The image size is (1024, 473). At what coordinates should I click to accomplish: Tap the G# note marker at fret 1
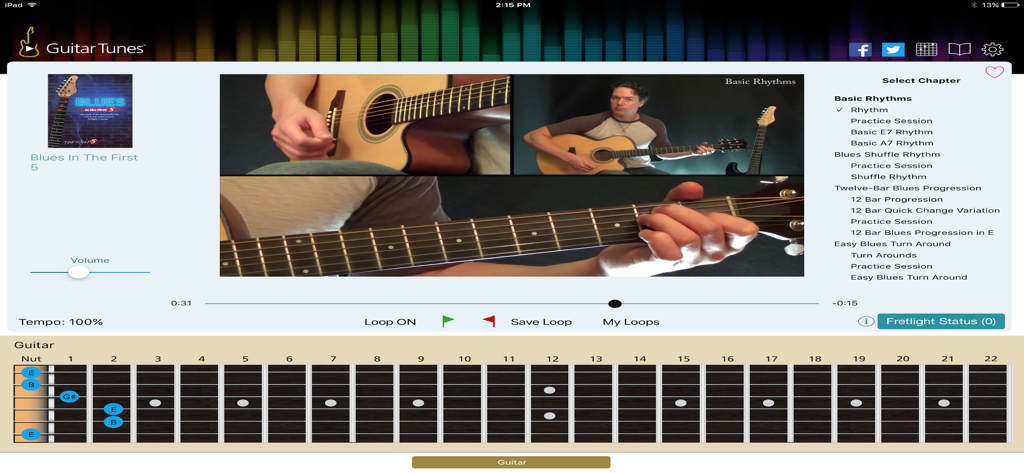pyautogui.click(x=69, y=397)
